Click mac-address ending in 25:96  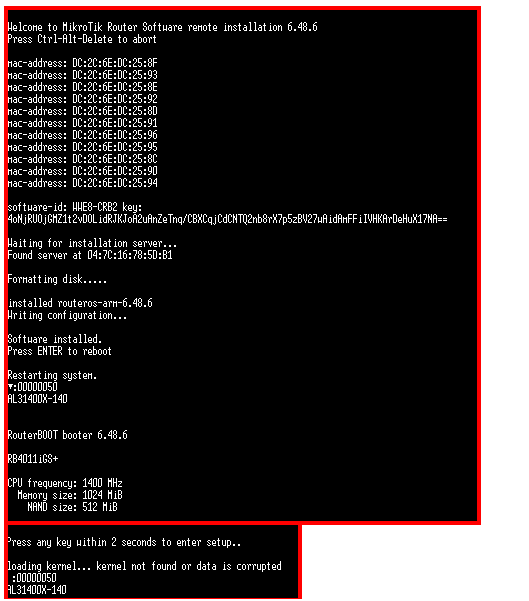click(82, 135)
